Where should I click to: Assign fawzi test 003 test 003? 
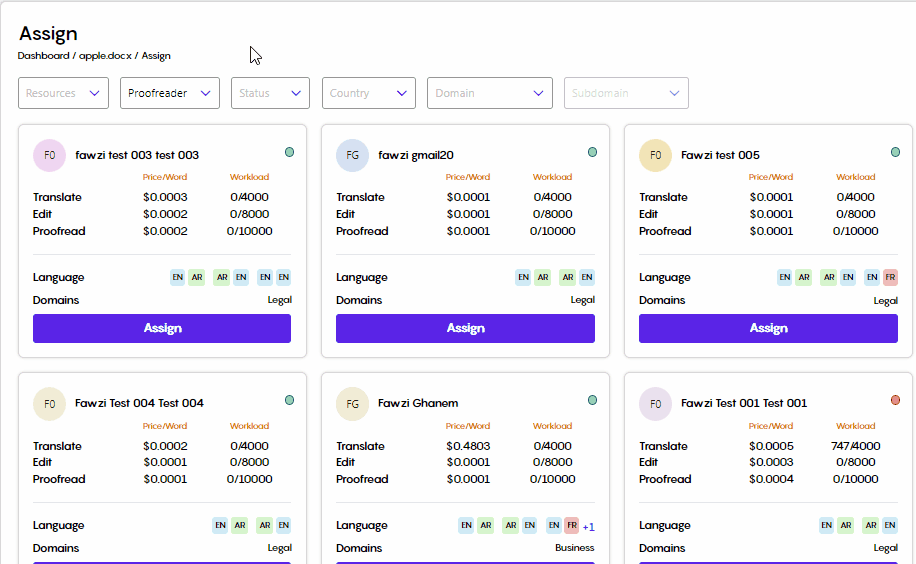(162, 328)
